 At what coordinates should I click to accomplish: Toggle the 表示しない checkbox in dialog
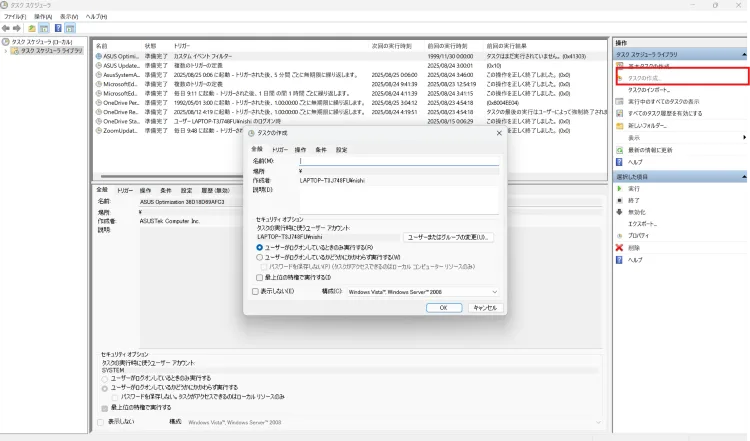pyautogui.click(x=254, y=291)
